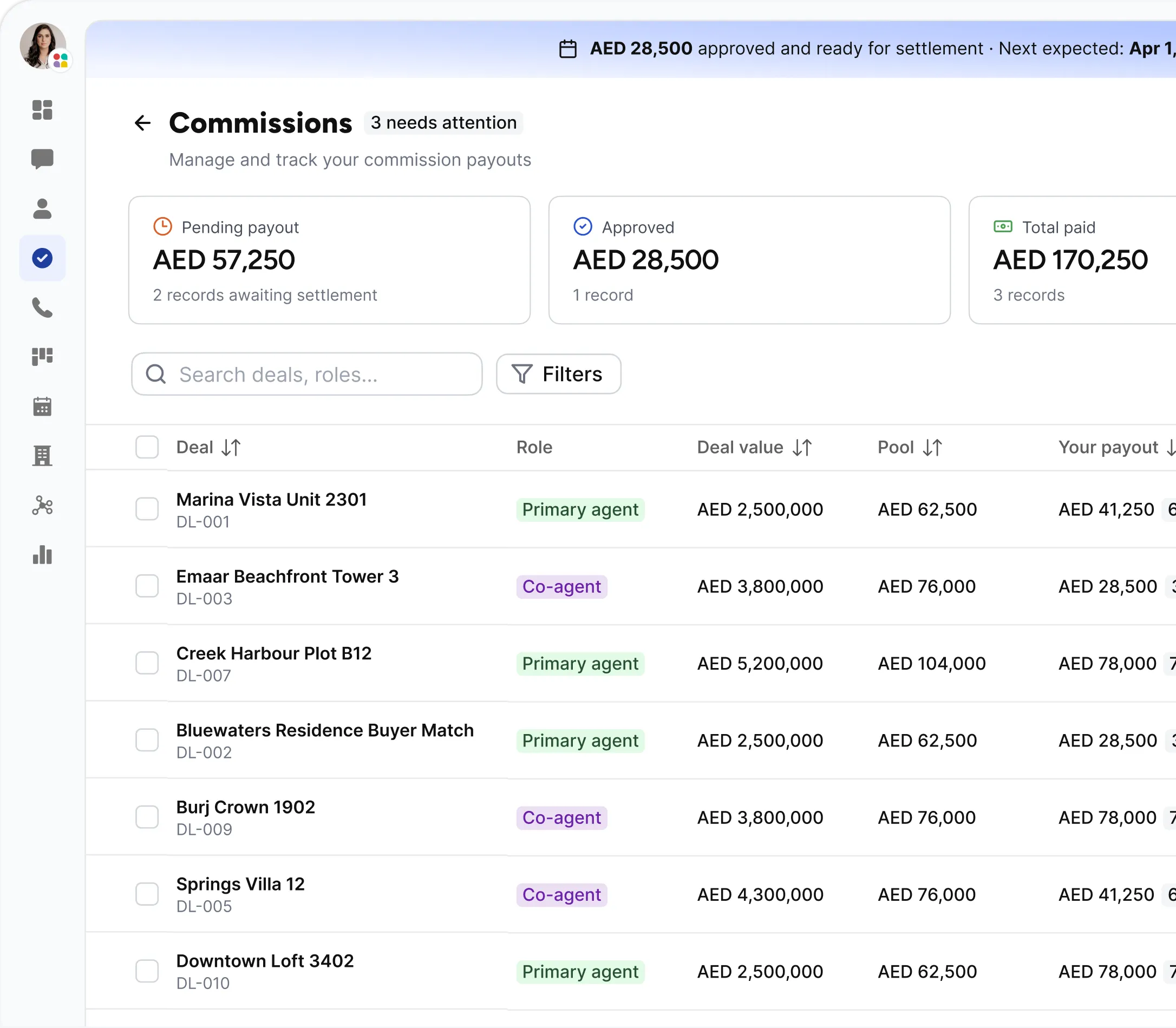Click the settlement banner text AED 28,500 approved
The image size is (1176, 1028).
pyautogui.click(x=787, y=49)
